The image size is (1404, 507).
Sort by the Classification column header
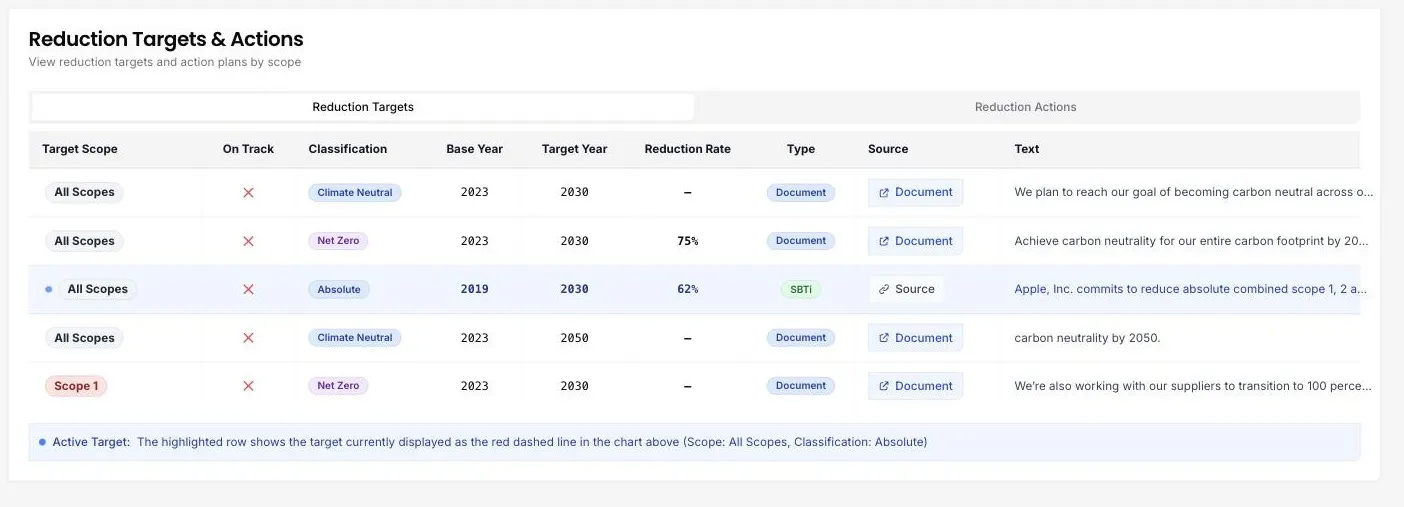[x=348, y=149]
